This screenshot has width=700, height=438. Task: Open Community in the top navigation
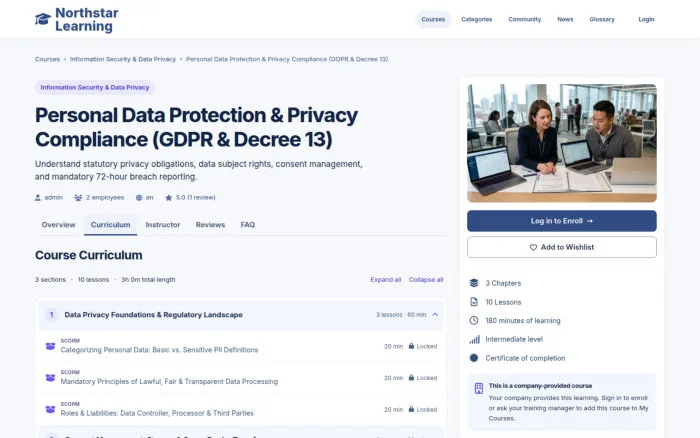[x=525, y=20]
